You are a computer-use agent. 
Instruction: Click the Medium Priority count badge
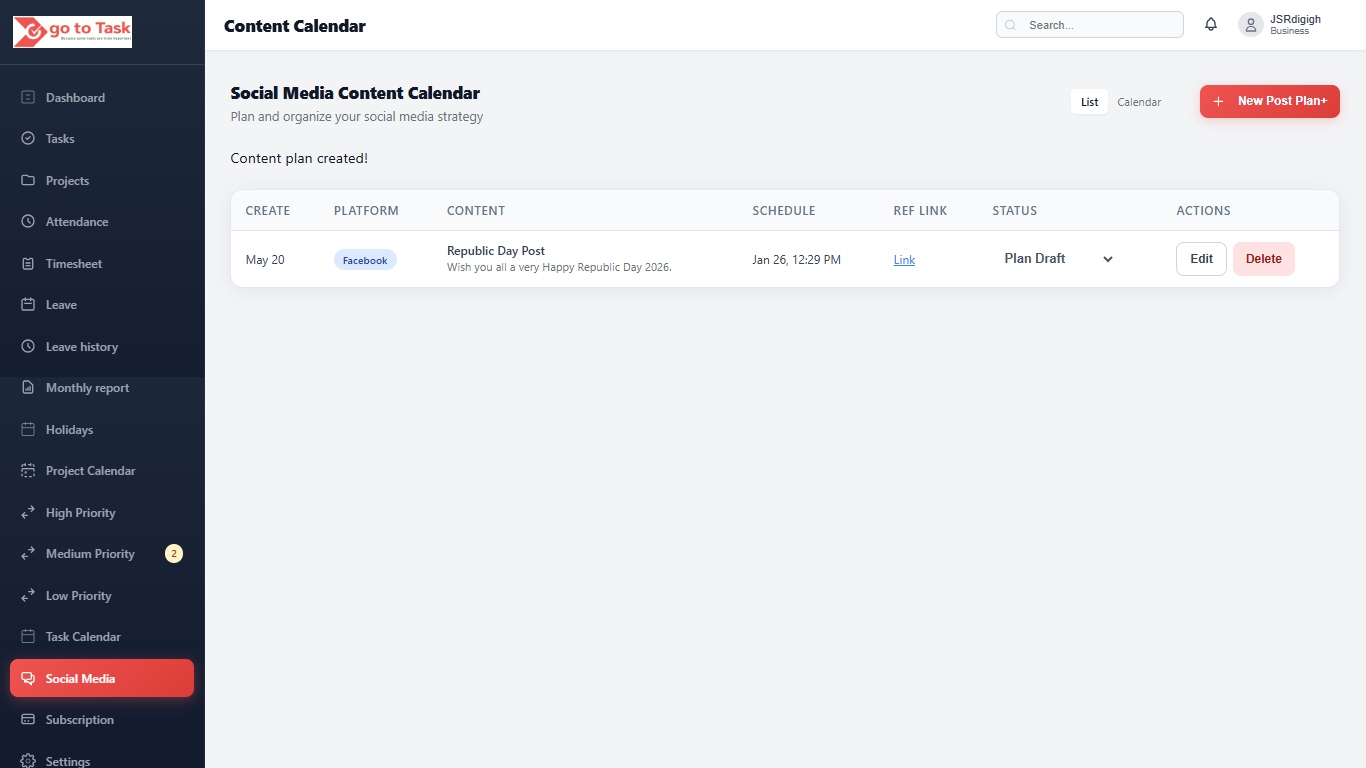174,554
